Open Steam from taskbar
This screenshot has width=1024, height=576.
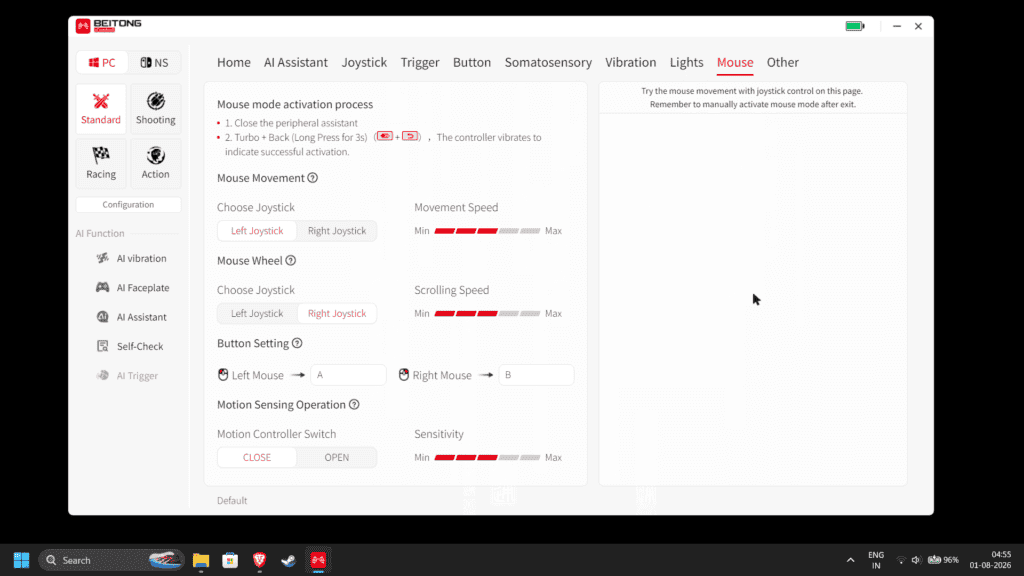tap(289, 560)
